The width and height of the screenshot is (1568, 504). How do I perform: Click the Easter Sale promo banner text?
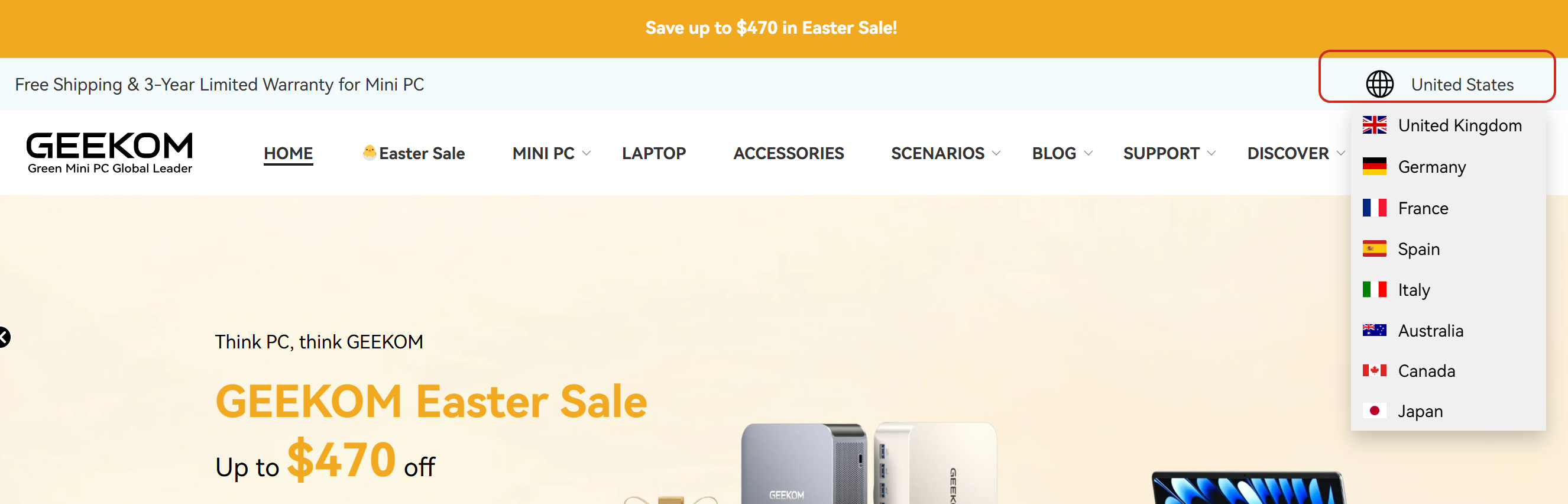pyautogui.click(x=770, y=28)
